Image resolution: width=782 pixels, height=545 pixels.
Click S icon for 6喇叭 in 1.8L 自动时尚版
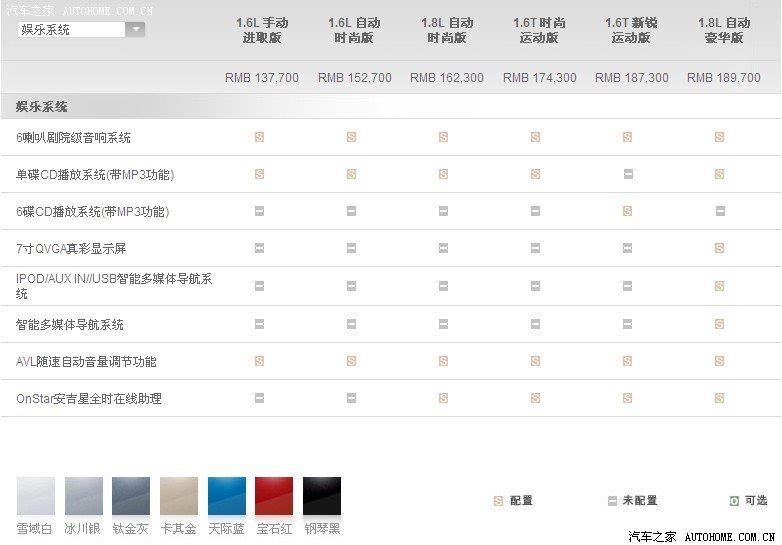click(x=443, y=137)
